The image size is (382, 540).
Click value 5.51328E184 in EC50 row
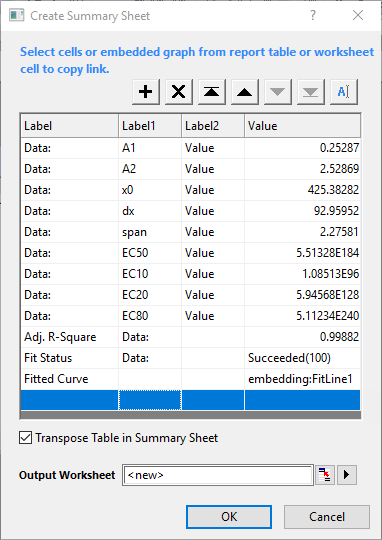pyautogui.click(x=302, y=253)
